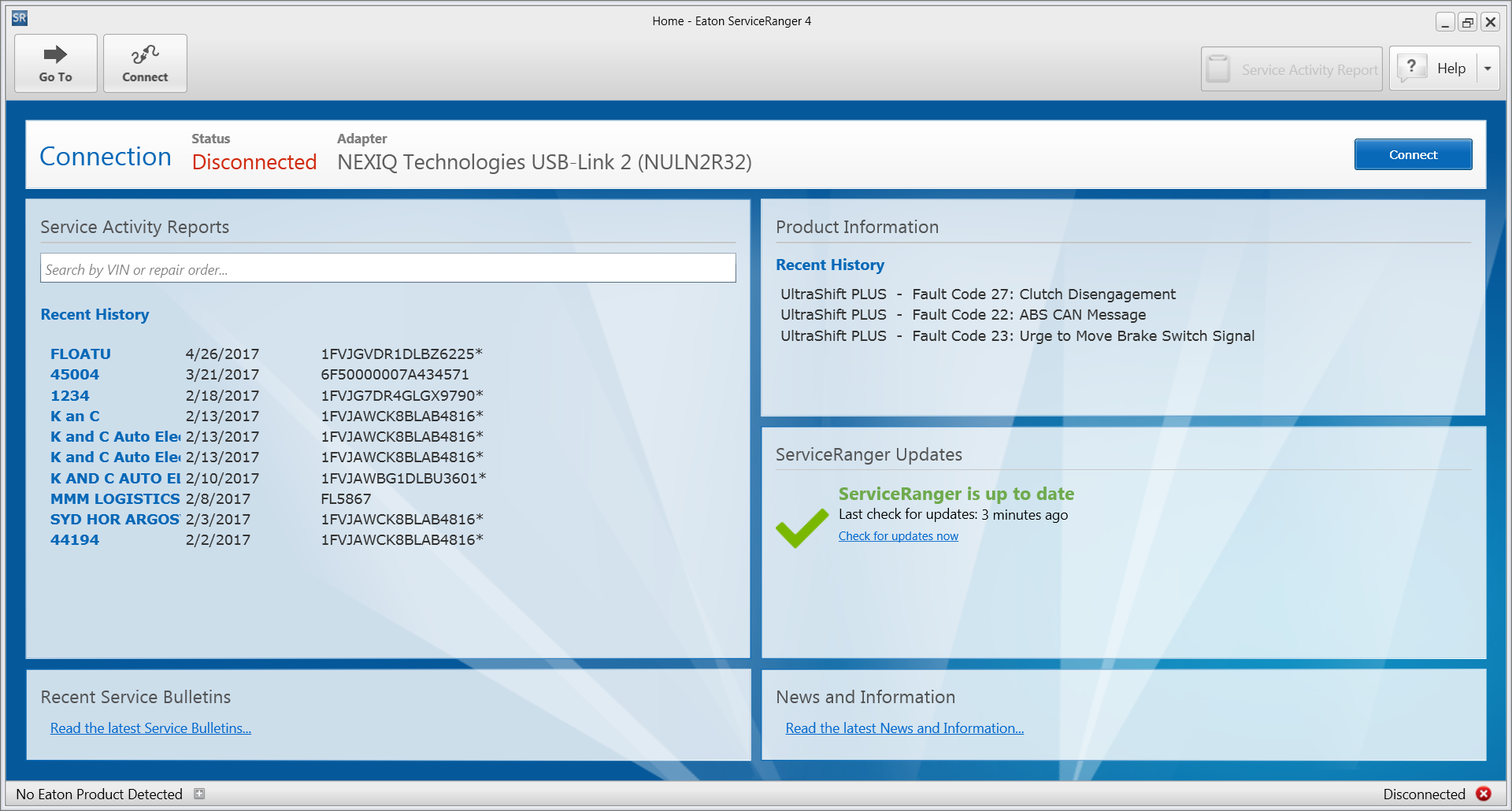Viewport: 1512px width, 811px height.
Task: Minimize the ServiceRanger window
Action: (1445, 22)
